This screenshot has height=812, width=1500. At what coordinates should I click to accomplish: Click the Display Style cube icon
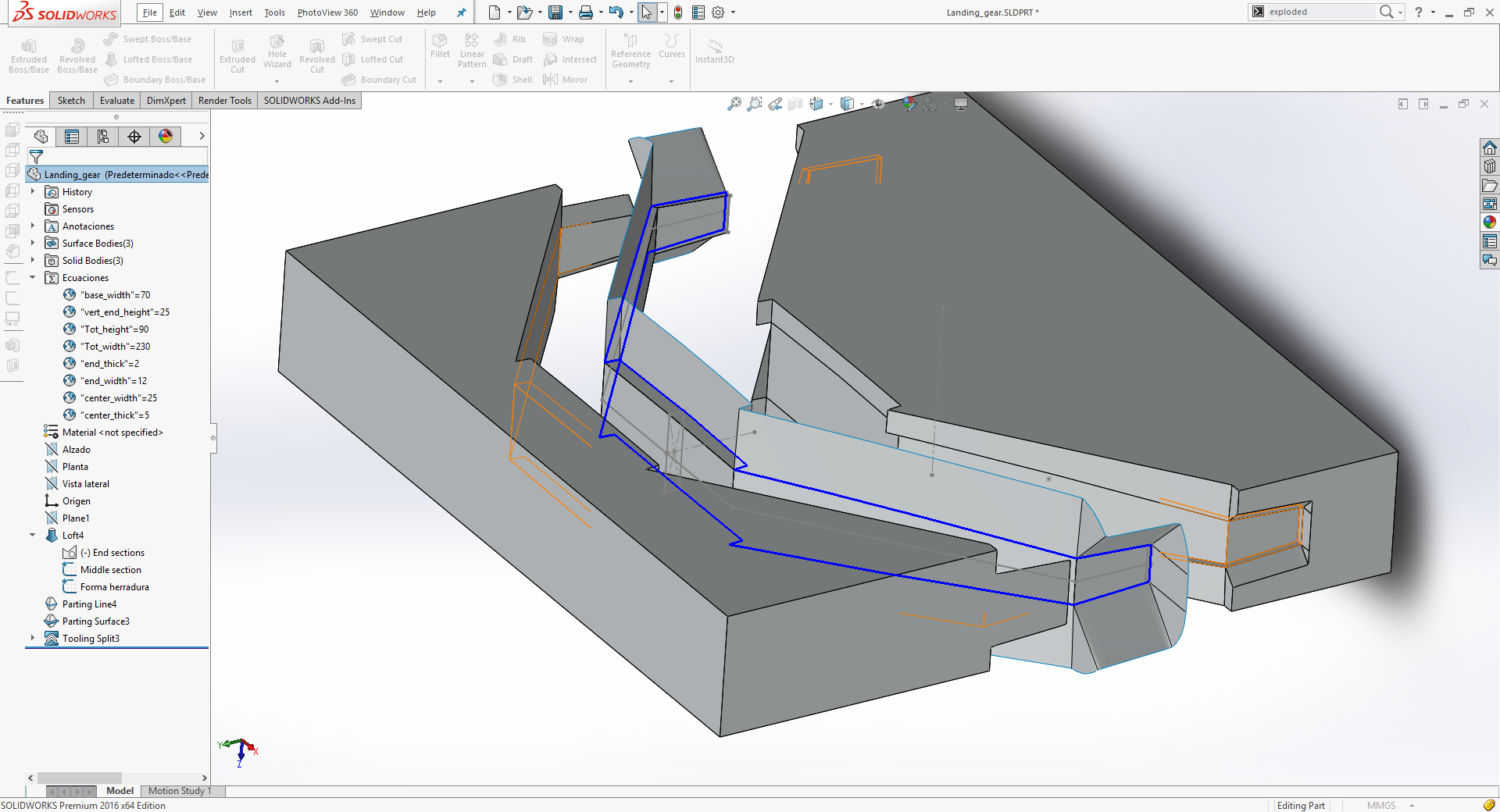click(847, 104)
